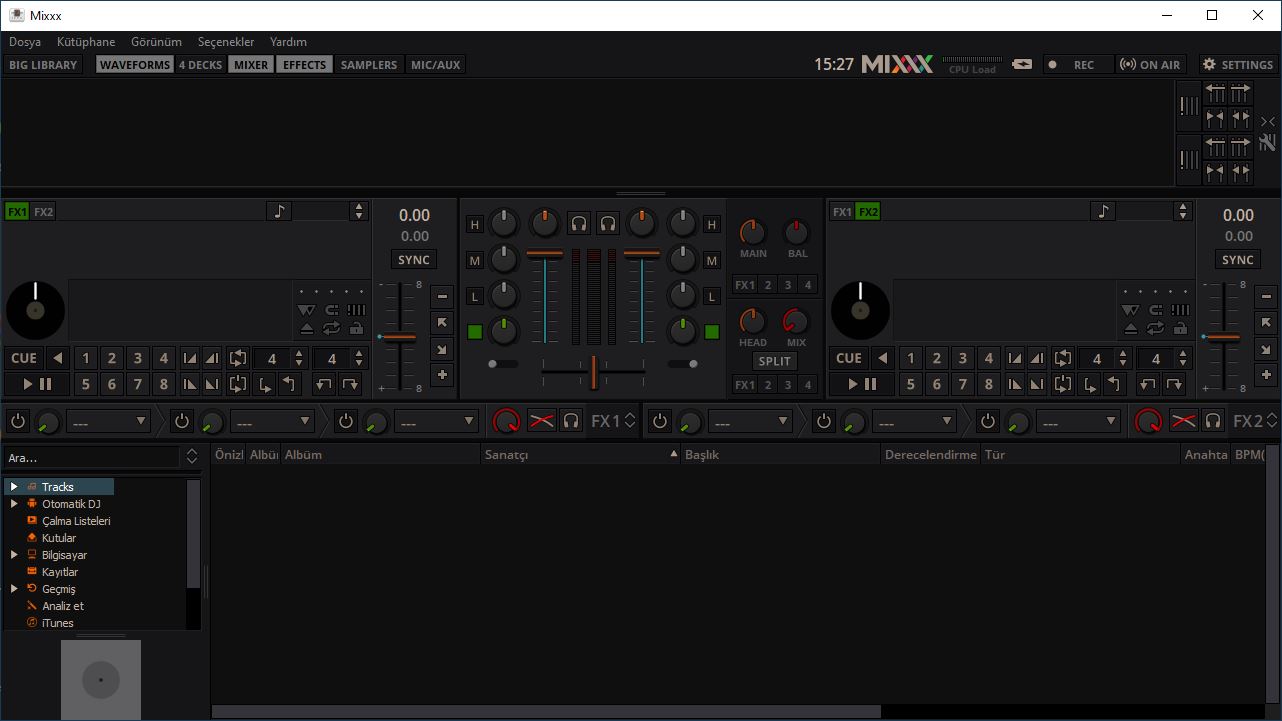Click right deck eject track icon
The height and width of the screenshot is (721, 1282).
[1131, 328]
